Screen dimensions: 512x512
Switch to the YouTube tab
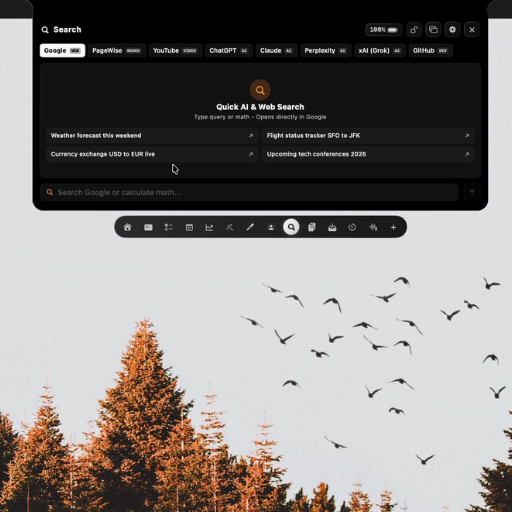(175, 51)
